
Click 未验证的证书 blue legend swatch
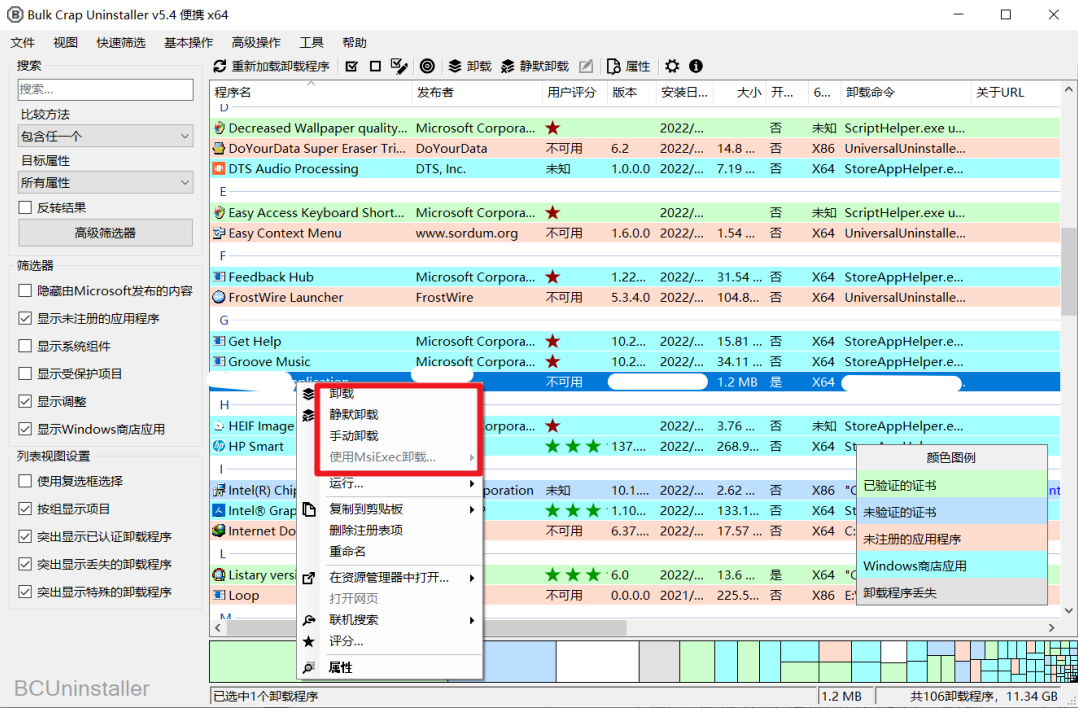tap(952, 512)
